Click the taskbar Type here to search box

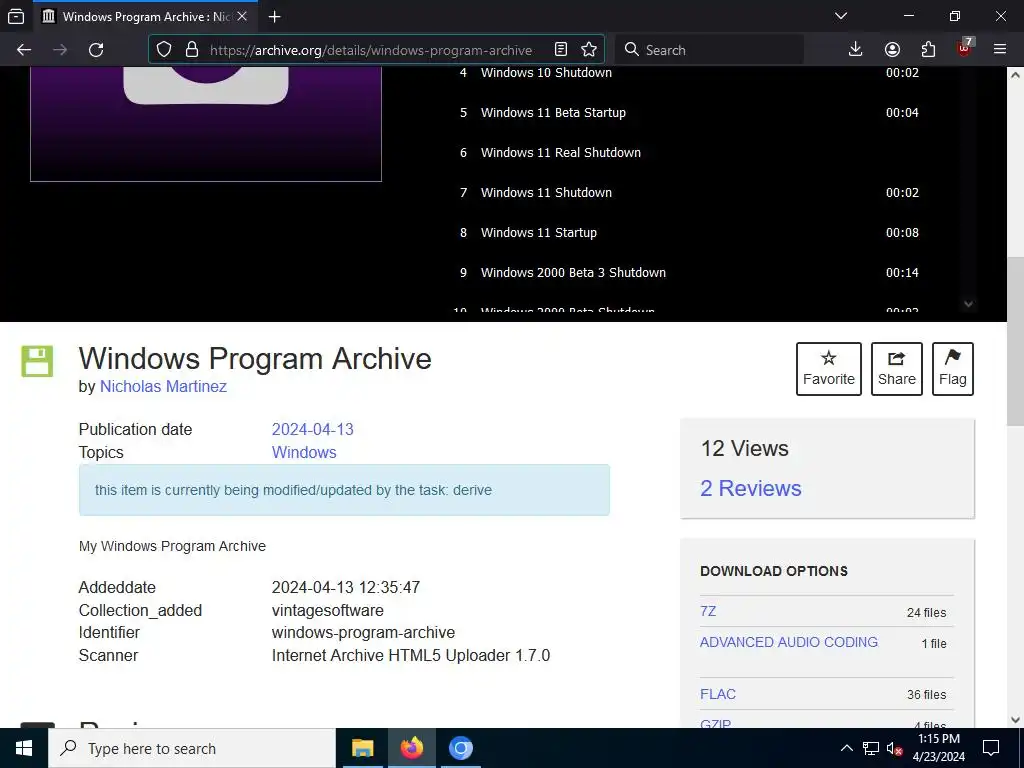[x=192, y=748]
